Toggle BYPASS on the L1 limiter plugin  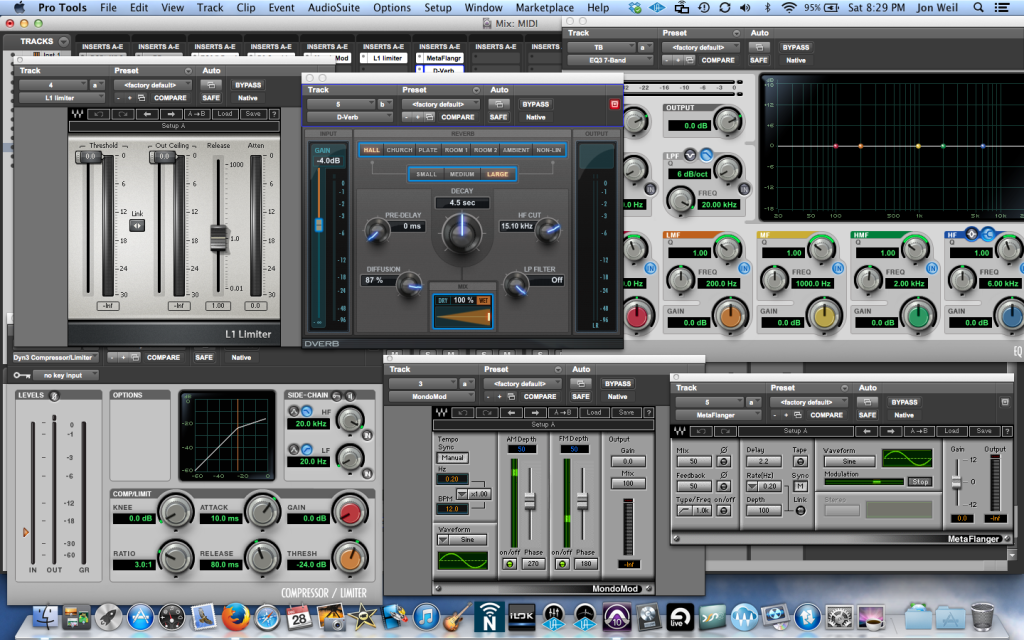click(x=248, y=85)
